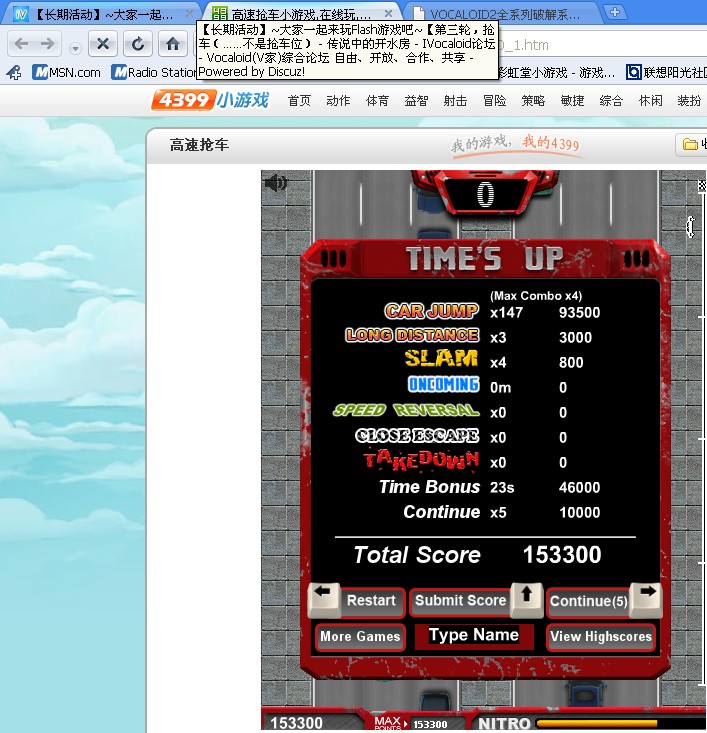Close the 长期活动 tab
The height and width of the screenshot is (733, 707).
[x=189, y=13]
